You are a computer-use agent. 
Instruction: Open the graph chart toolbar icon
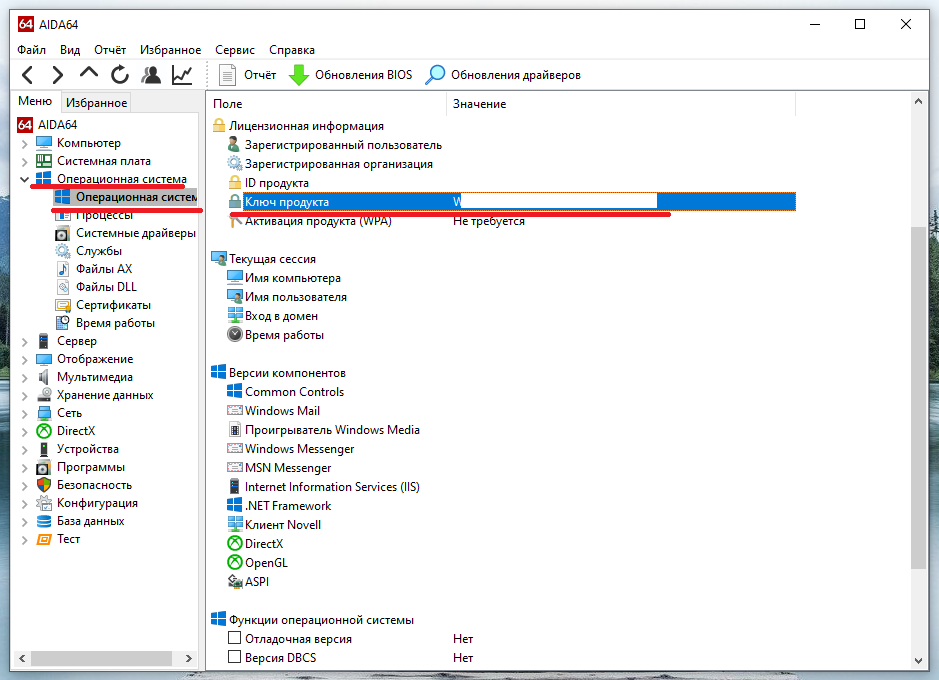(182, 75)
